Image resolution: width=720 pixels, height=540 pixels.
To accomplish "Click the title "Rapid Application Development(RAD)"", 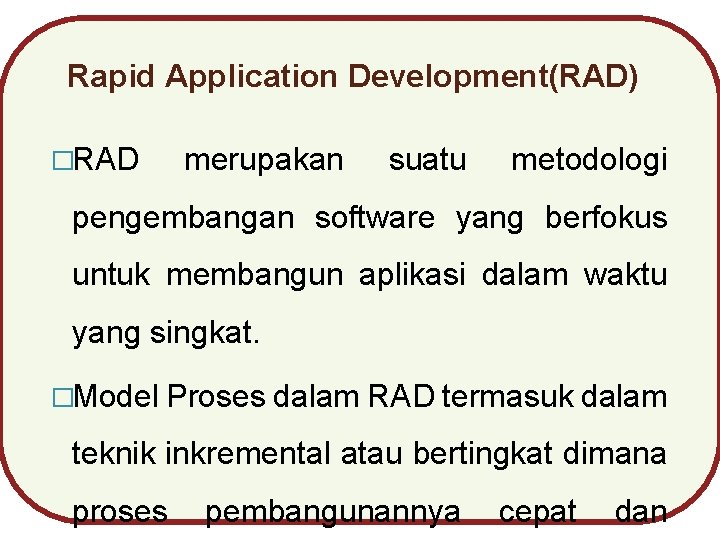I will pyautogui.click(x=353, y=76).
